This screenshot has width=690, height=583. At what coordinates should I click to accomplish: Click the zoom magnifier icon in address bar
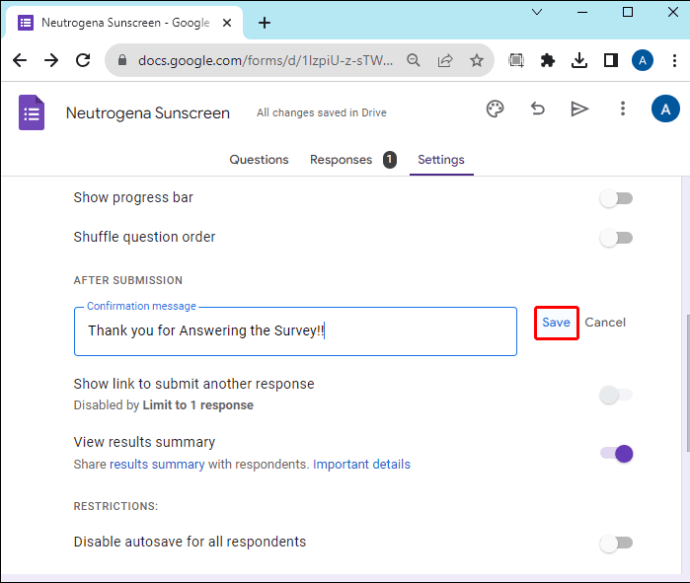pos(413,60)
